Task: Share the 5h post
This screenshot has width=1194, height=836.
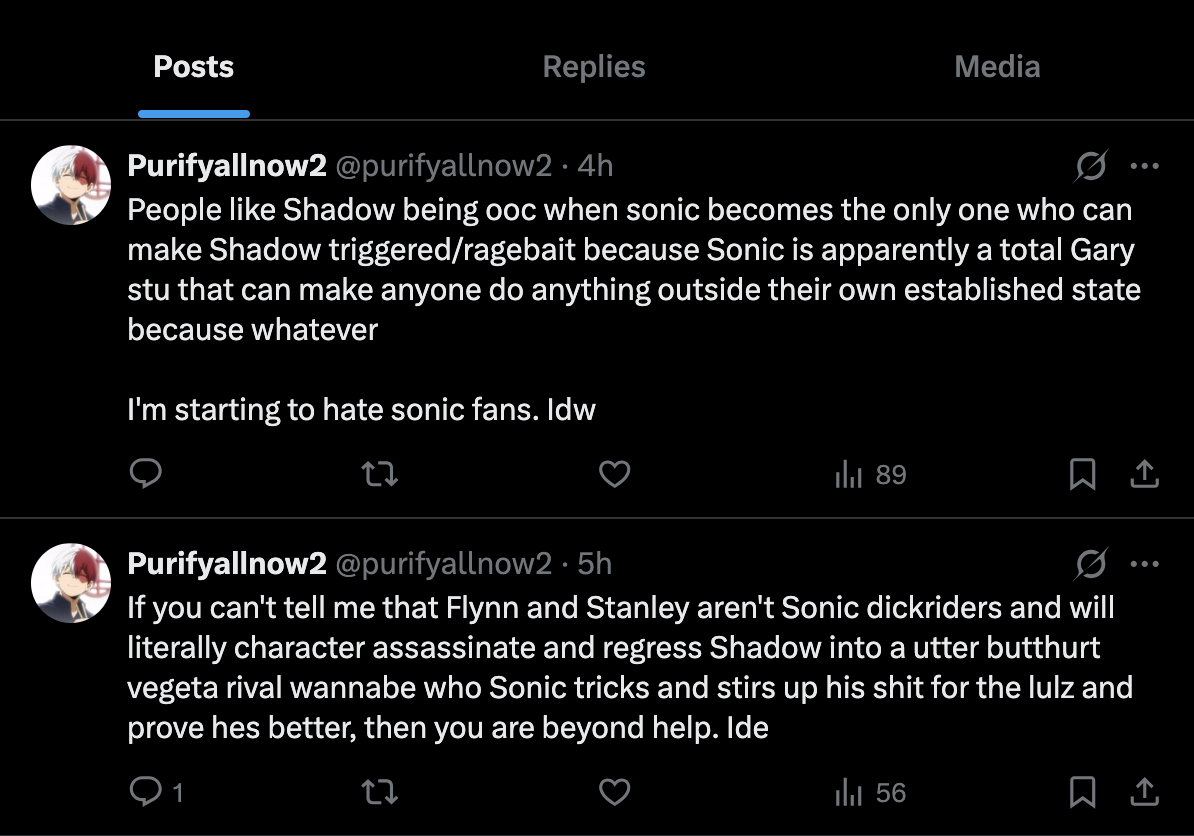Action: (x=1143, y=793)
